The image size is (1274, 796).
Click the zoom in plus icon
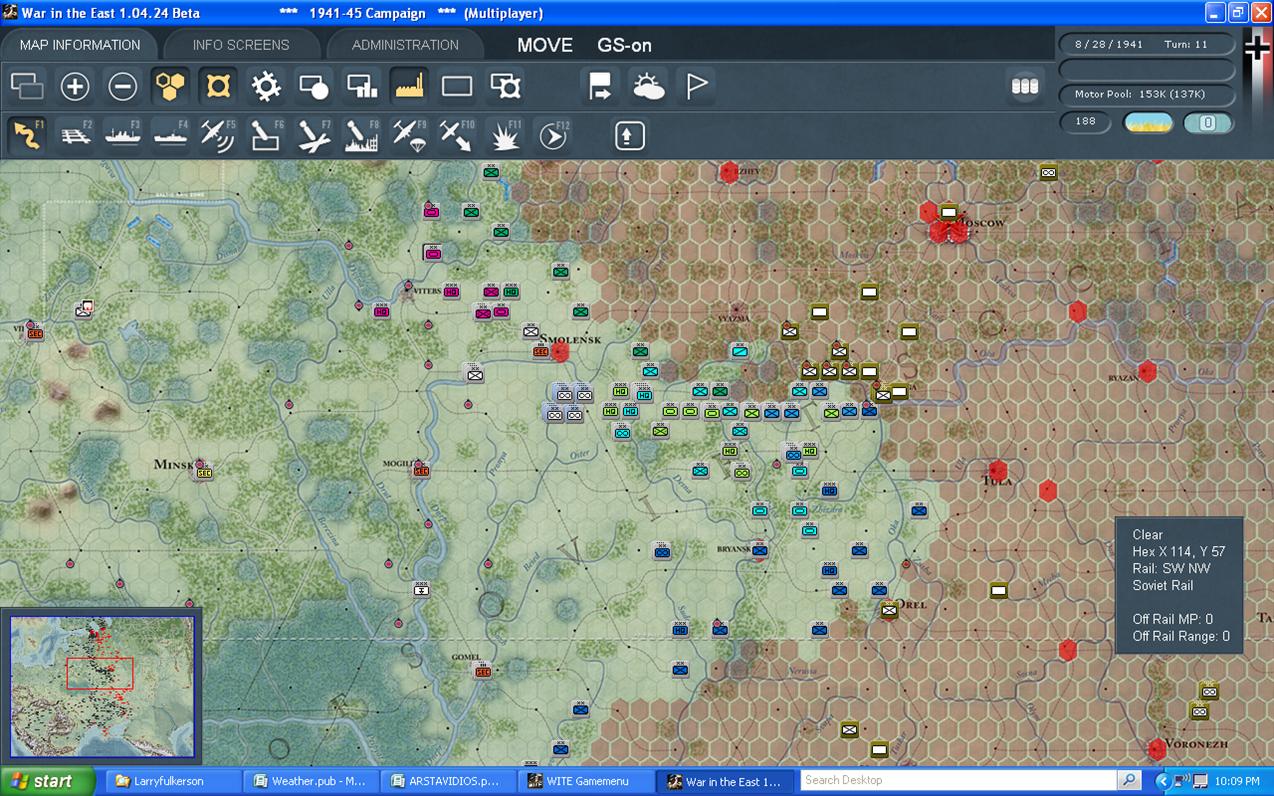coord(75,87)
